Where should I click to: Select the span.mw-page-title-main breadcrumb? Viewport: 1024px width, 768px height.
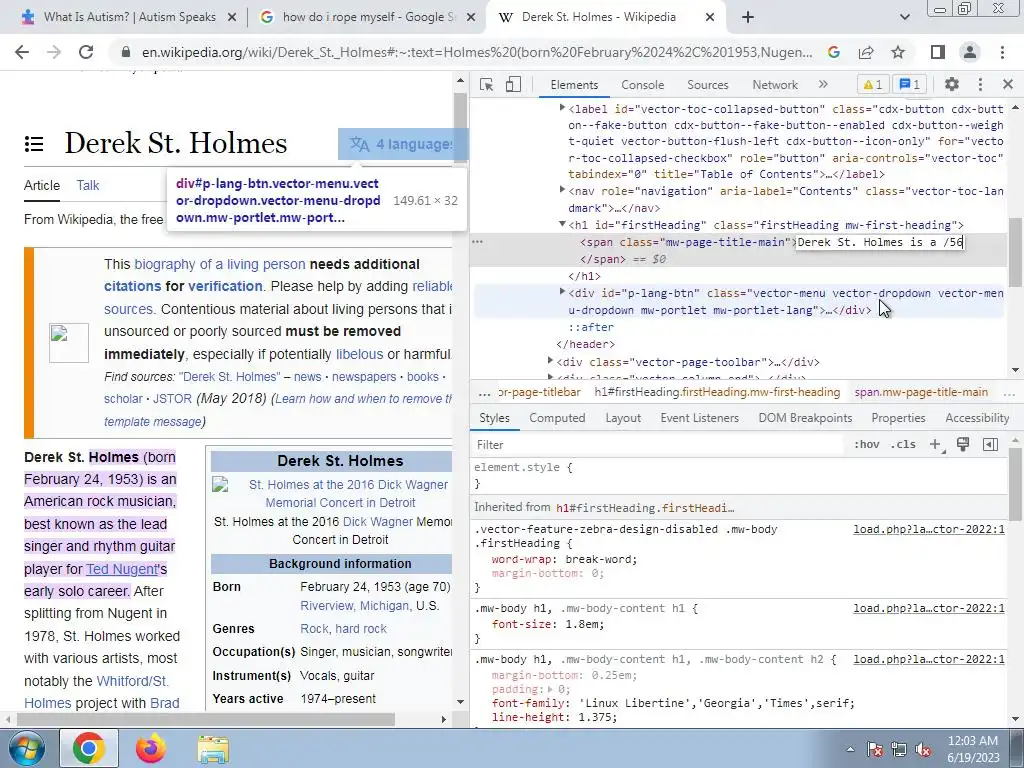click(921, 392)
